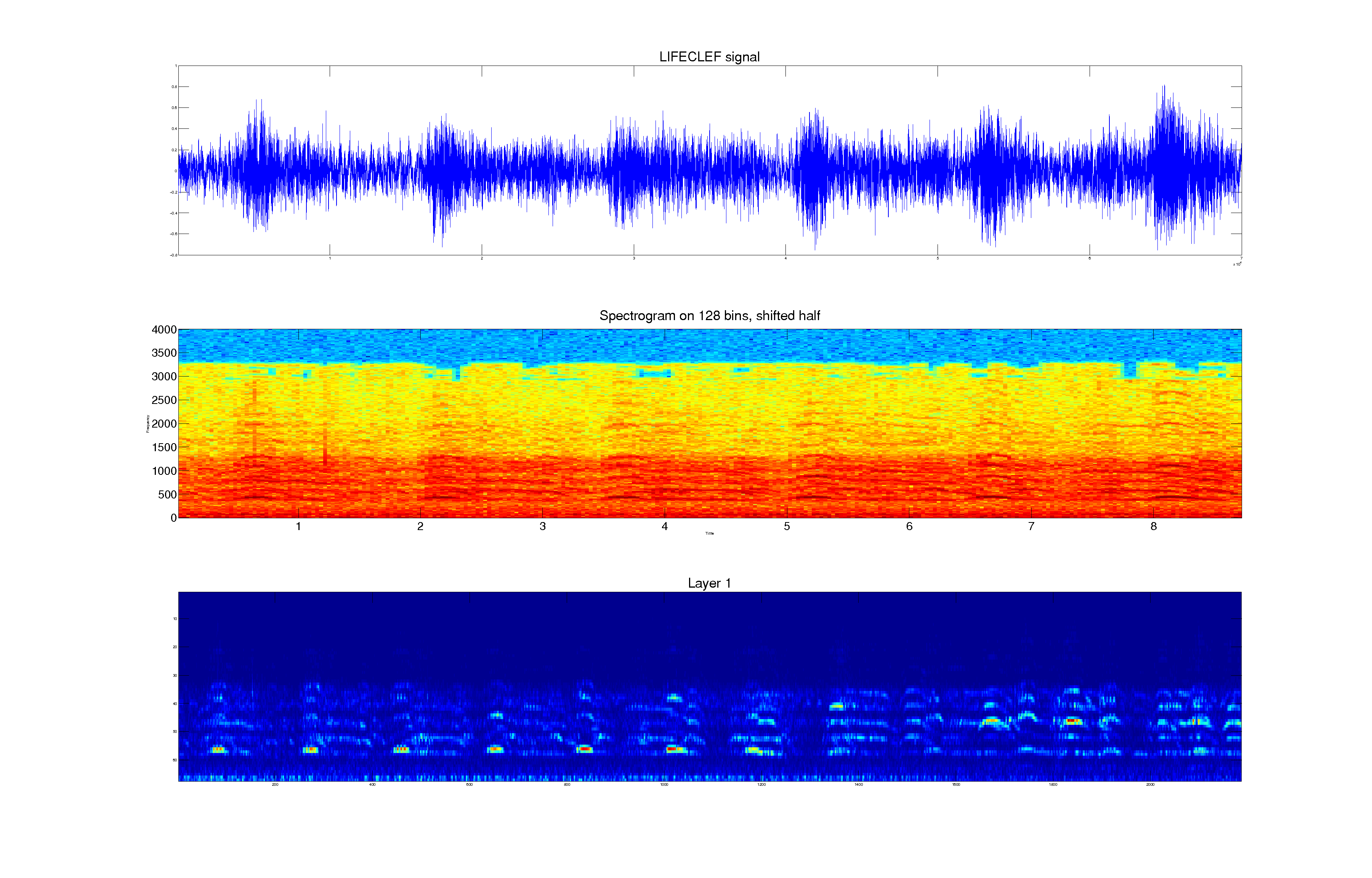Image resolution: width=1372 pixels, height=878 pixels.
Task: Click the 2000 tick label under Layer 1
Action: 1150,785
